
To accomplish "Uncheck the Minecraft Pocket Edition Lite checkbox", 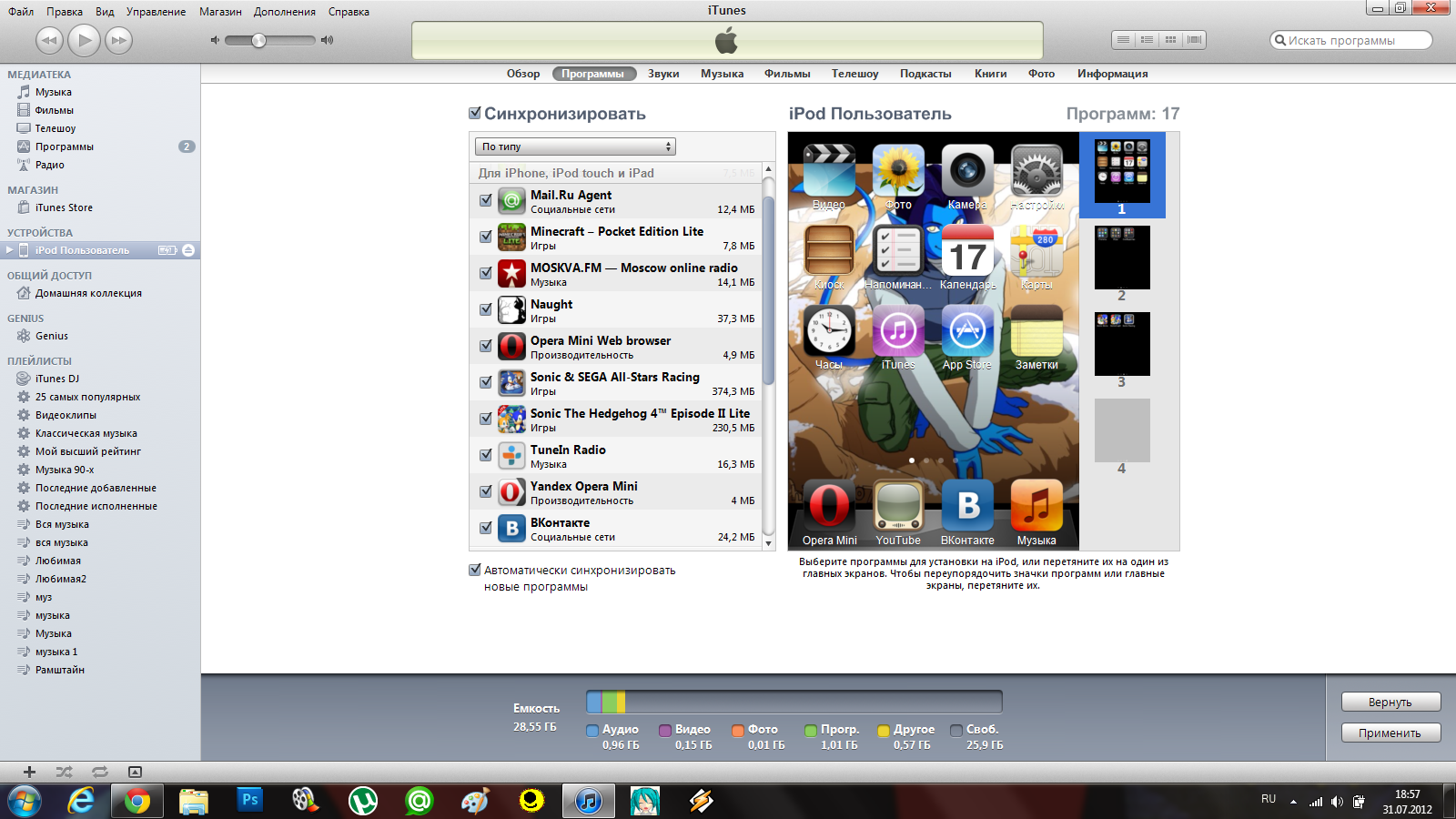I will tap(485, 237).
